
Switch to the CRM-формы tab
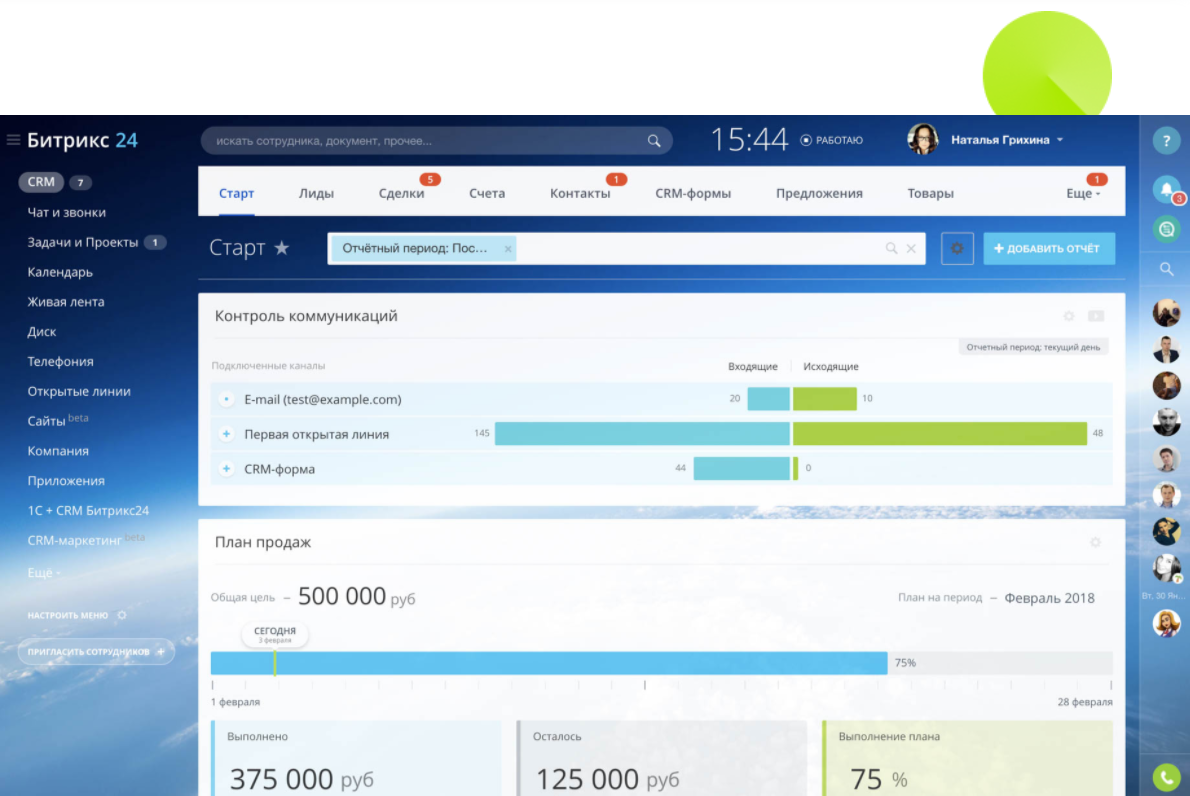[693, 193]
